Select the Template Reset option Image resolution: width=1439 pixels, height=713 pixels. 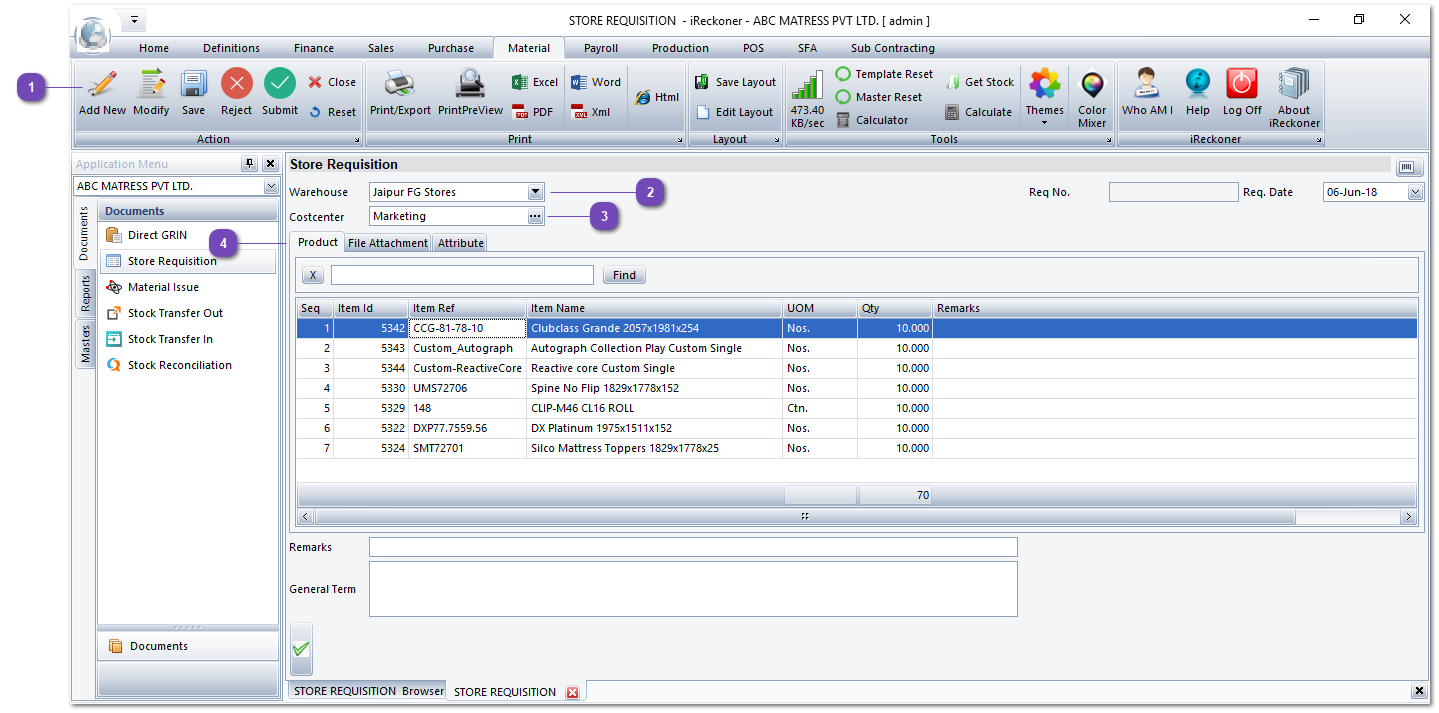(885, 73)
